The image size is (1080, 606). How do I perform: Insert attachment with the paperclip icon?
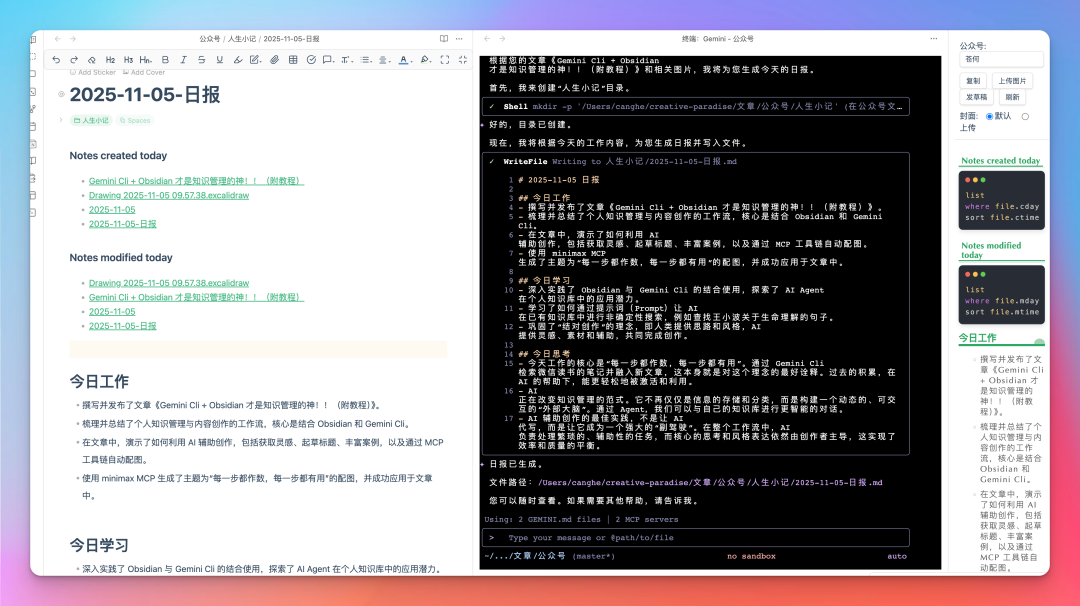274,60
